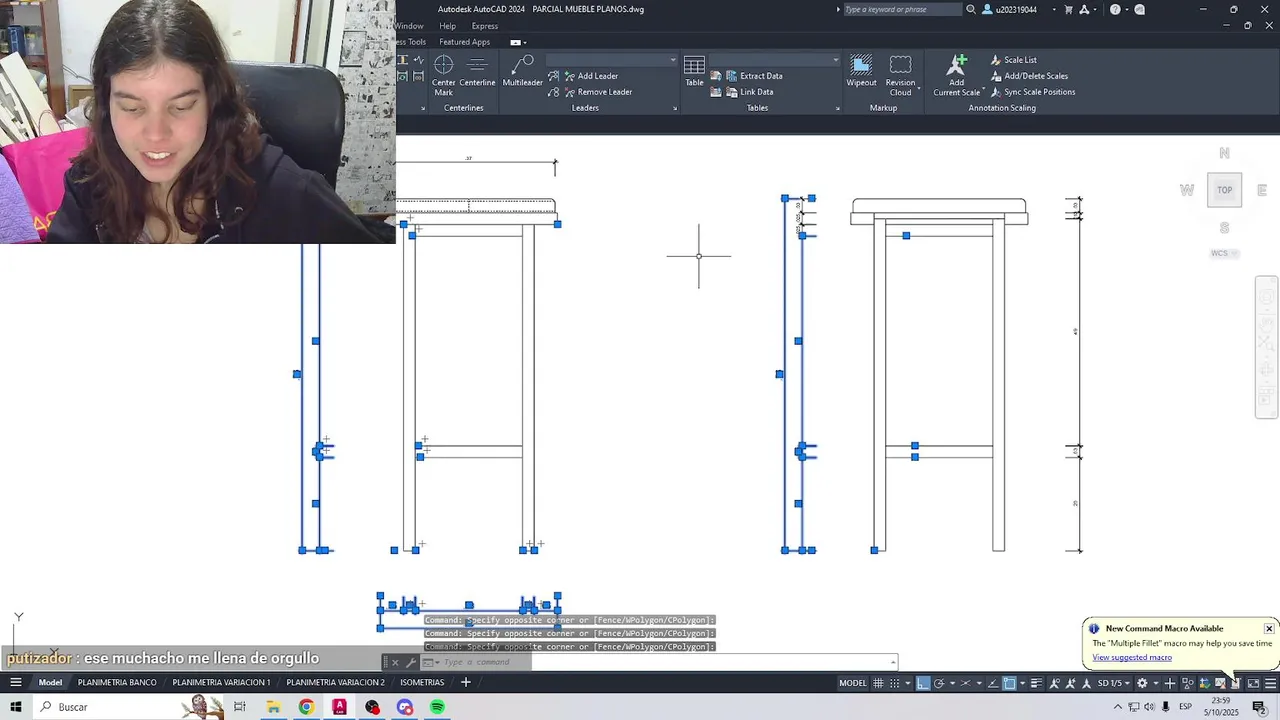
Task: Switch to the Featured Apps ribbon tab
Action: pos(464,42)
